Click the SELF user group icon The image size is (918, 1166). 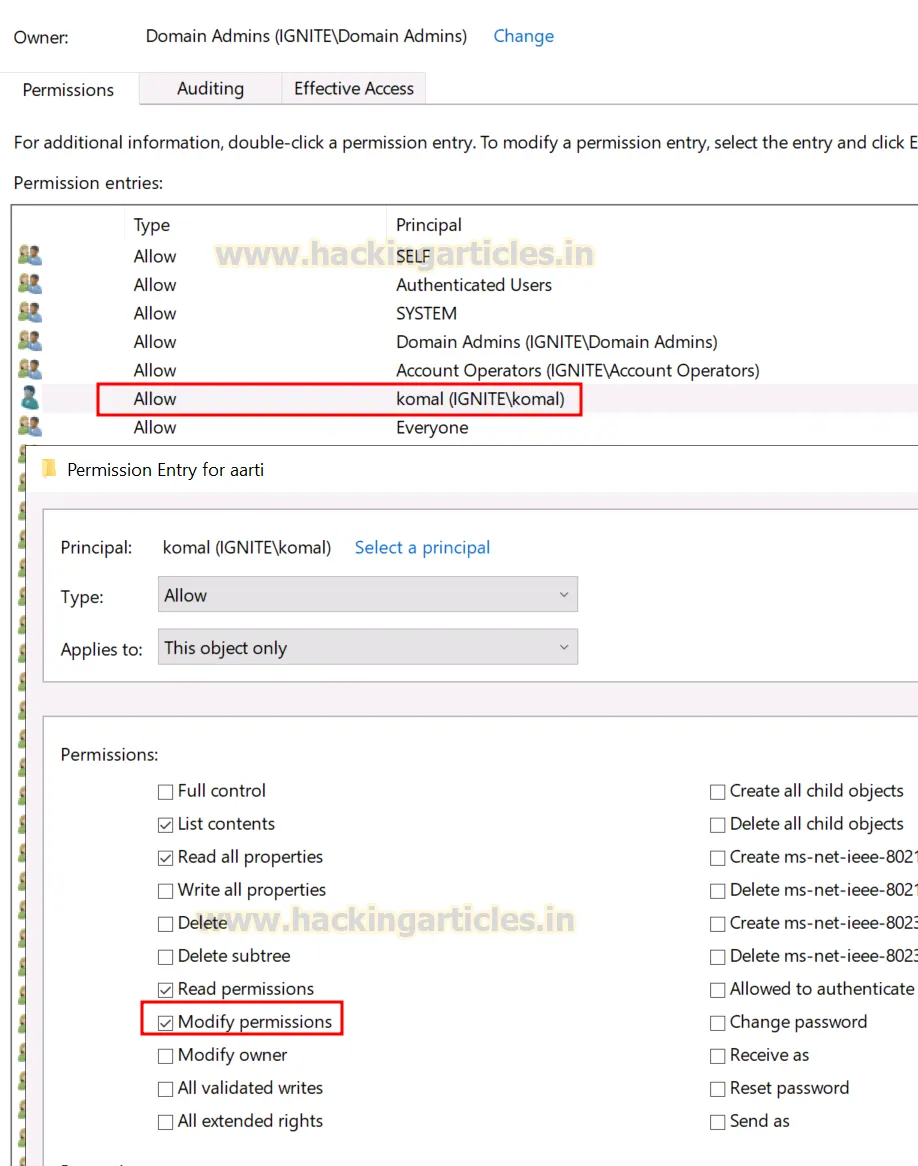coord(29,255)
